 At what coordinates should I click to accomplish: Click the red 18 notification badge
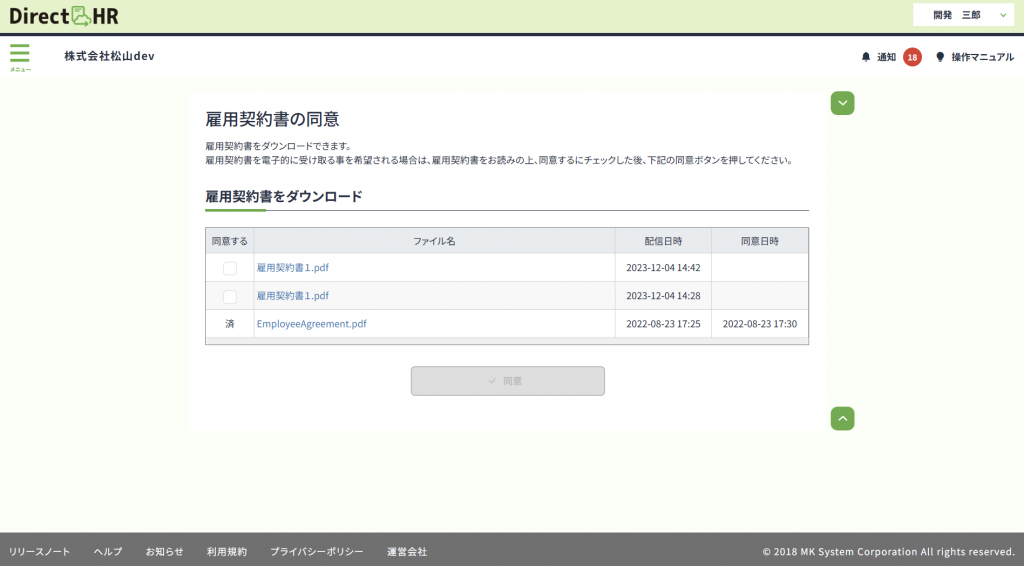pyautogui.click(x=912, y=57)
